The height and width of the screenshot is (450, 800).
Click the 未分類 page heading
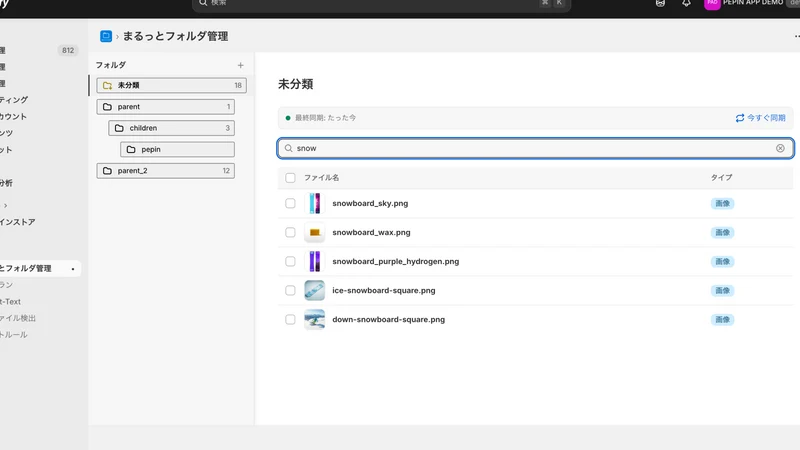point(295,84)
